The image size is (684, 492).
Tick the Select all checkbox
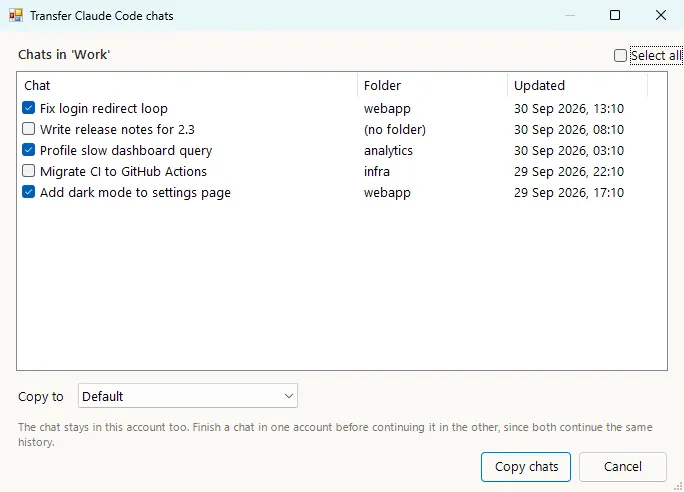620,55
